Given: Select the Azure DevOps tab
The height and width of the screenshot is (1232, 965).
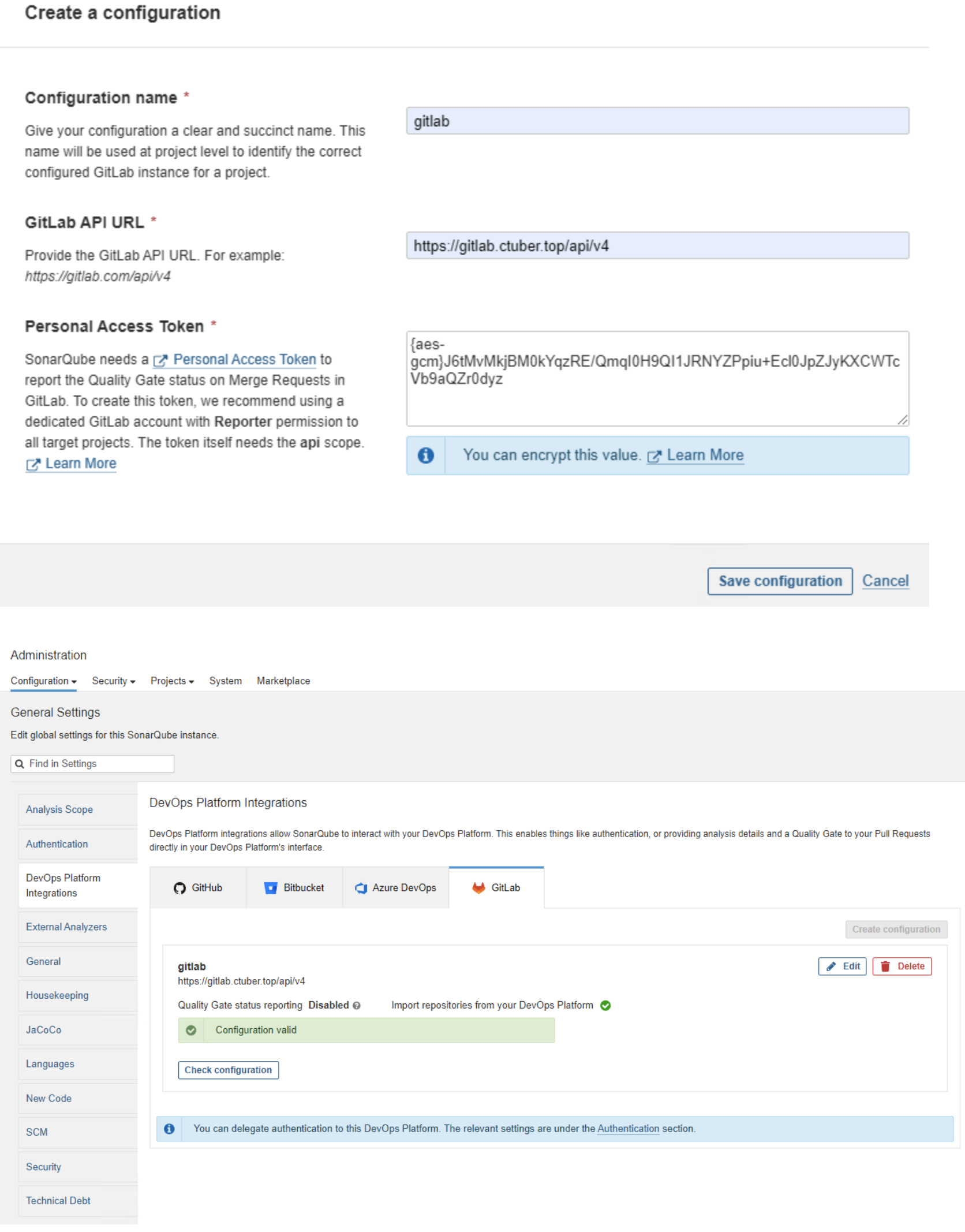Looking at the screenshot, I should 396,888.
